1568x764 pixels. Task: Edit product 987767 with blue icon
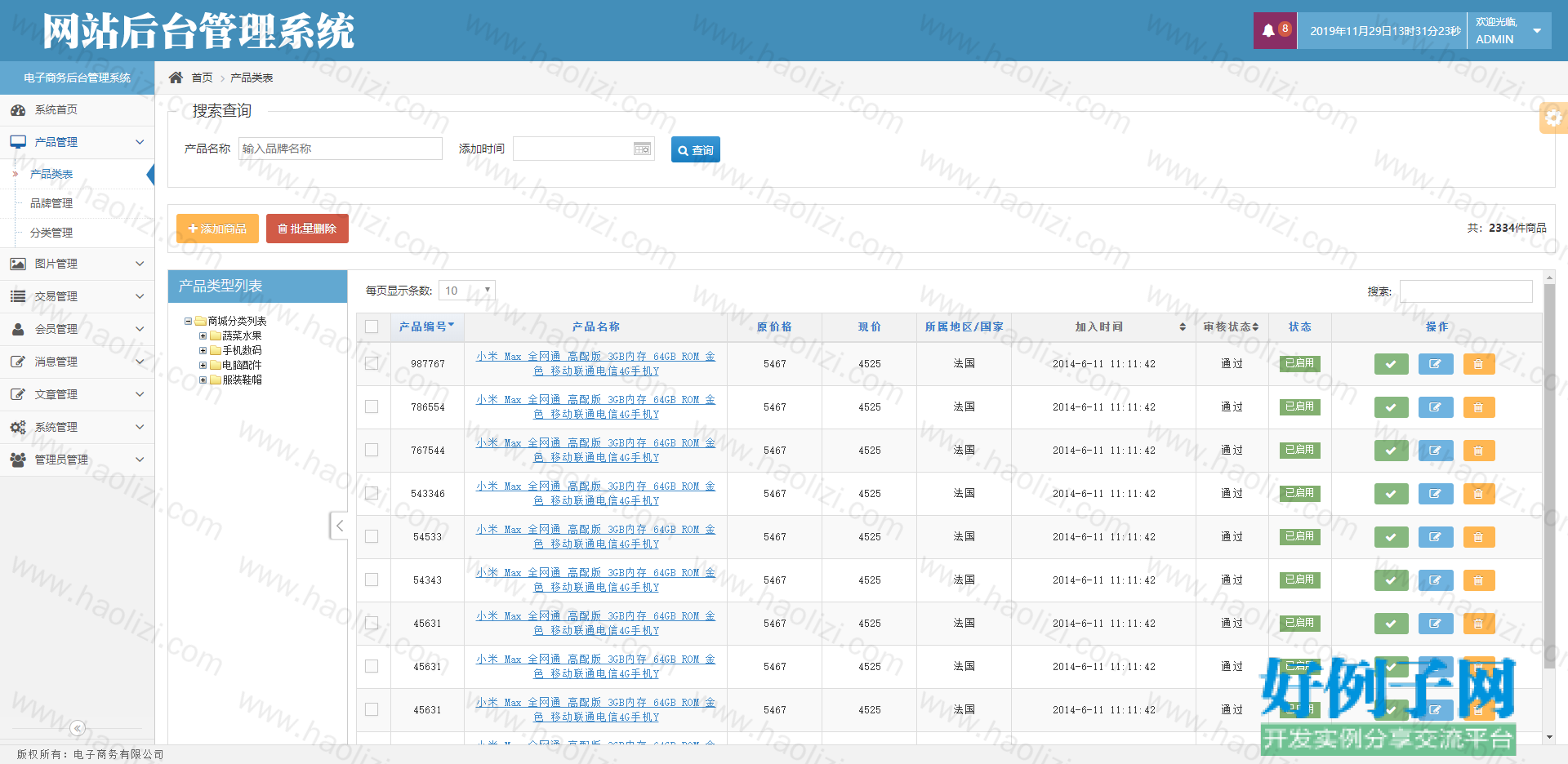[1436, 364]
